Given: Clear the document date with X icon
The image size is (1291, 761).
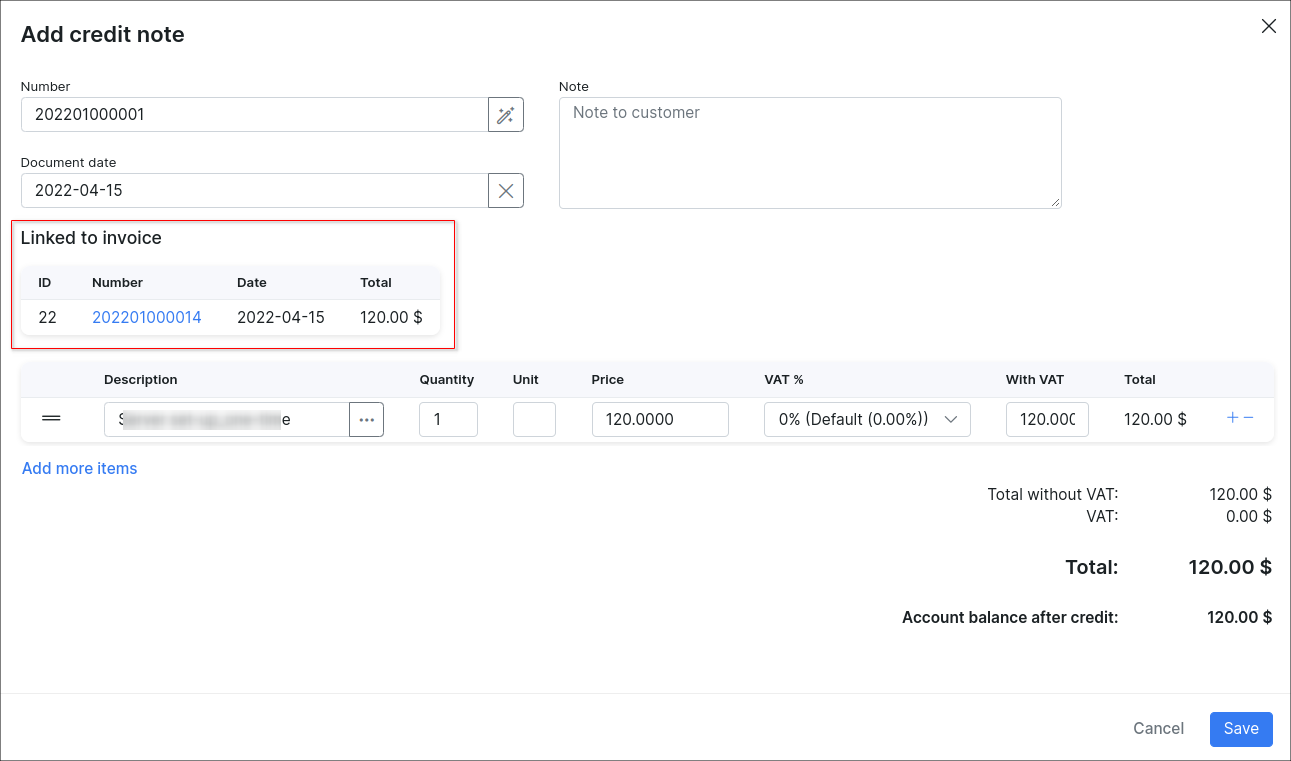Looking at the screenshot, I should (506, 191).
